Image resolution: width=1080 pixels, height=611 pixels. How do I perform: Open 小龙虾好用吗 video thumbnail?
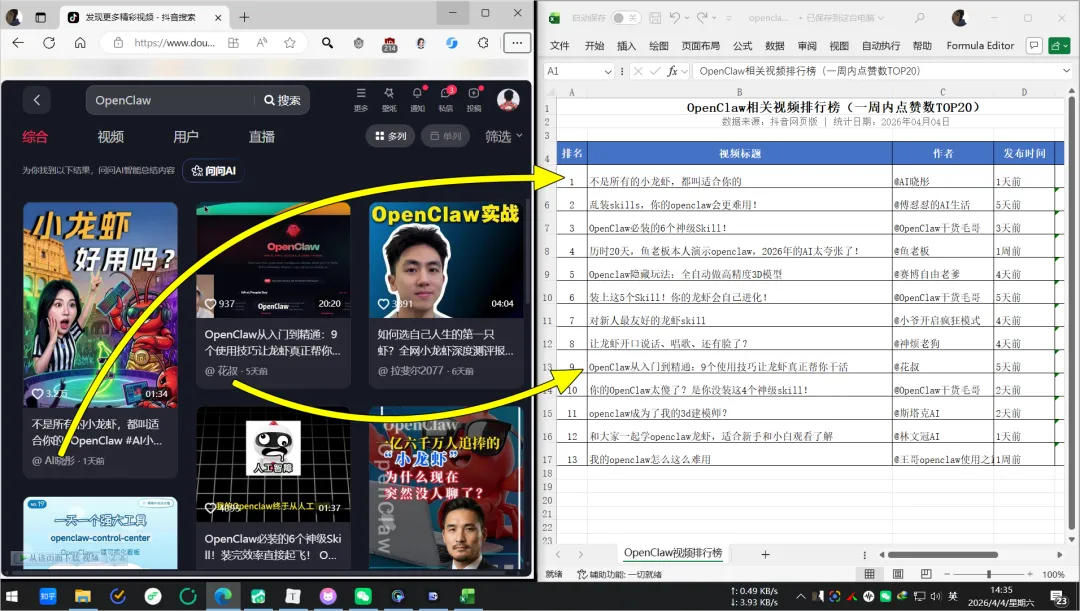click(x=100, y=304)
